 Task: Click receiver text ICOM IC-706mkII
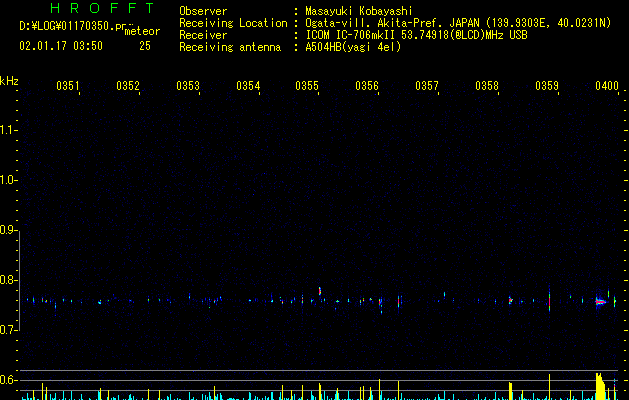click(x=351, y=35)
